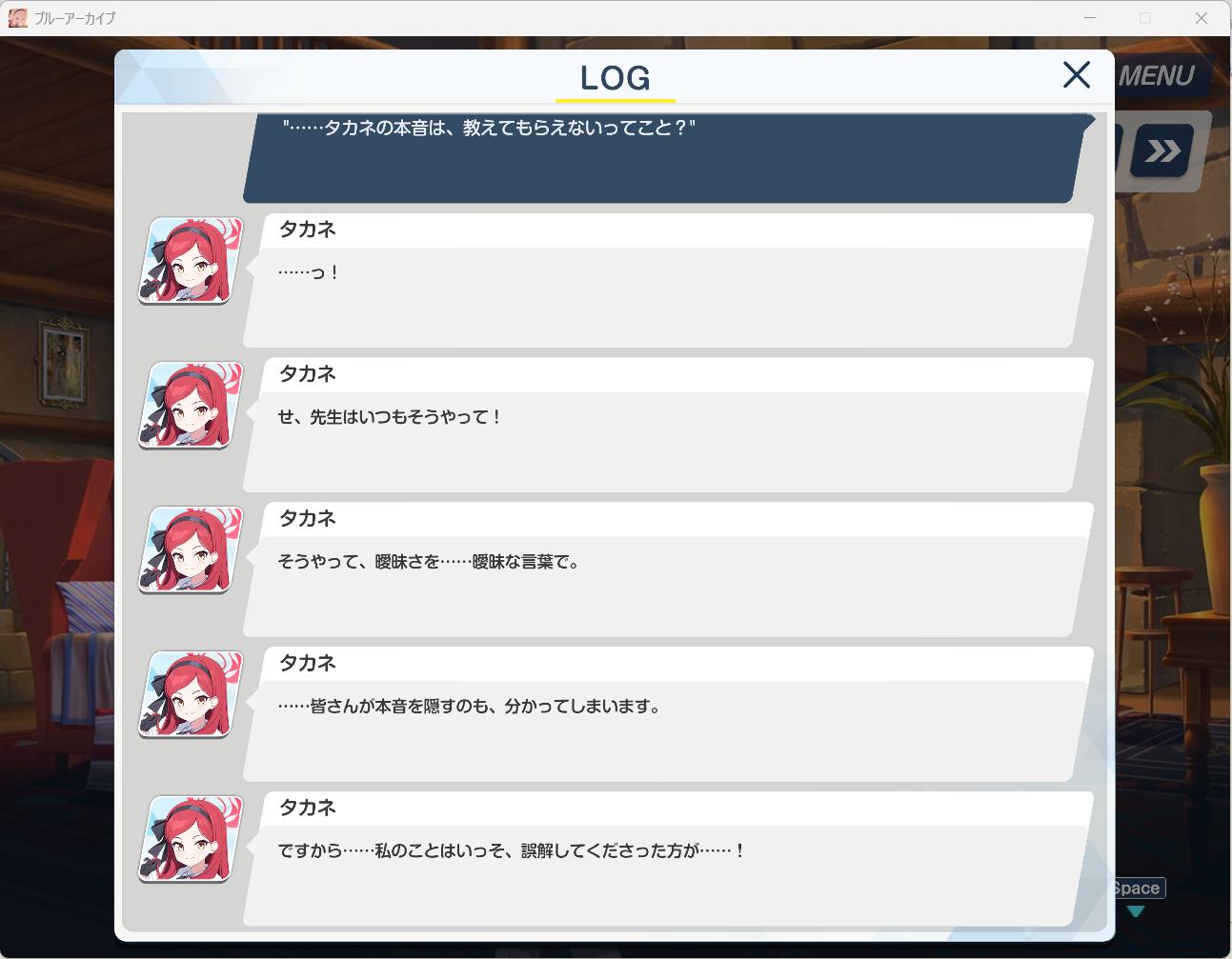Click the LOG title header
The width and height of the screenshot is (1232, 959).
tap(616, 77)
